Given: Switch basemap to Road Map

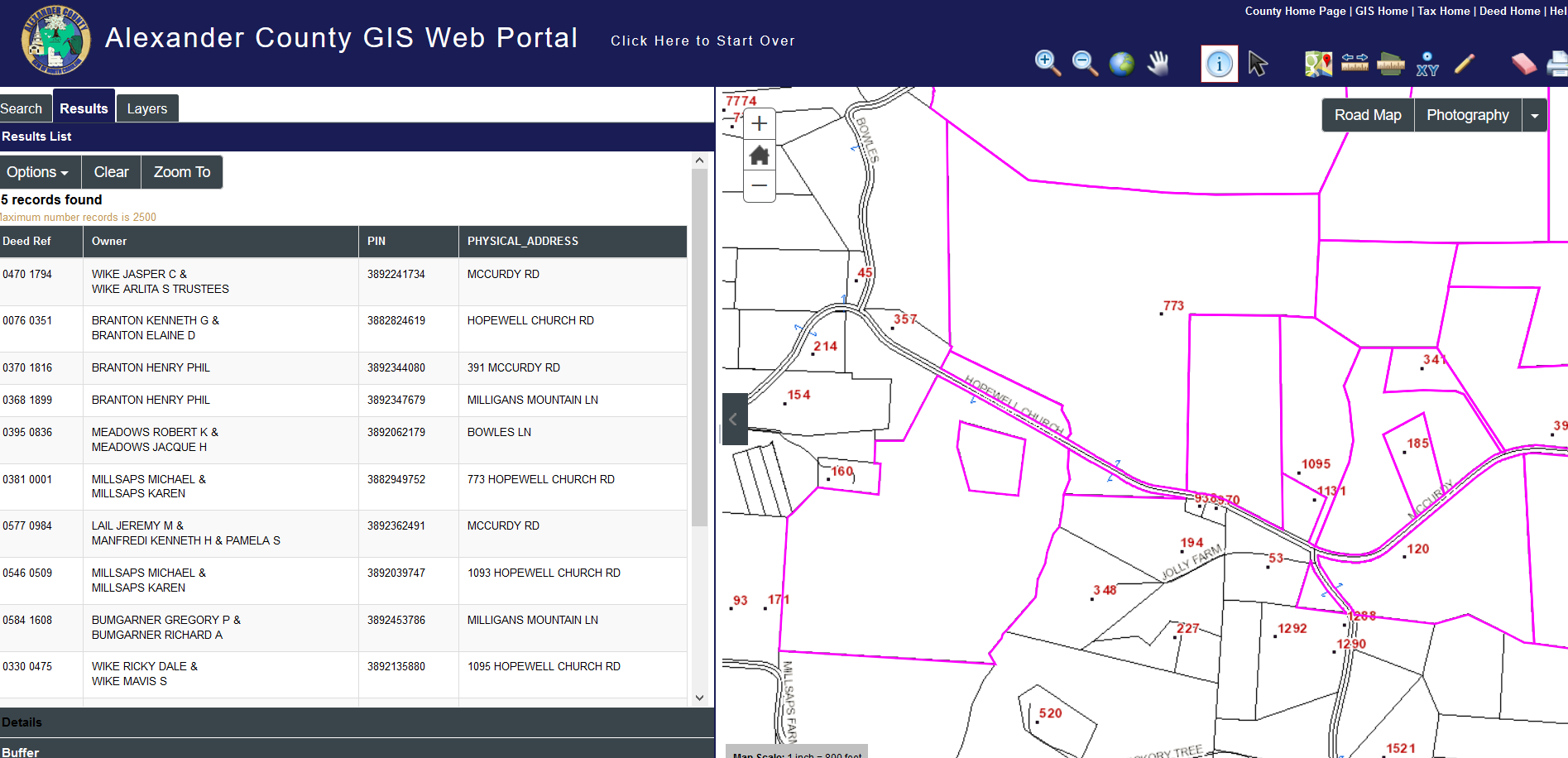Looking at the screenshot, I should [1368, 115].
